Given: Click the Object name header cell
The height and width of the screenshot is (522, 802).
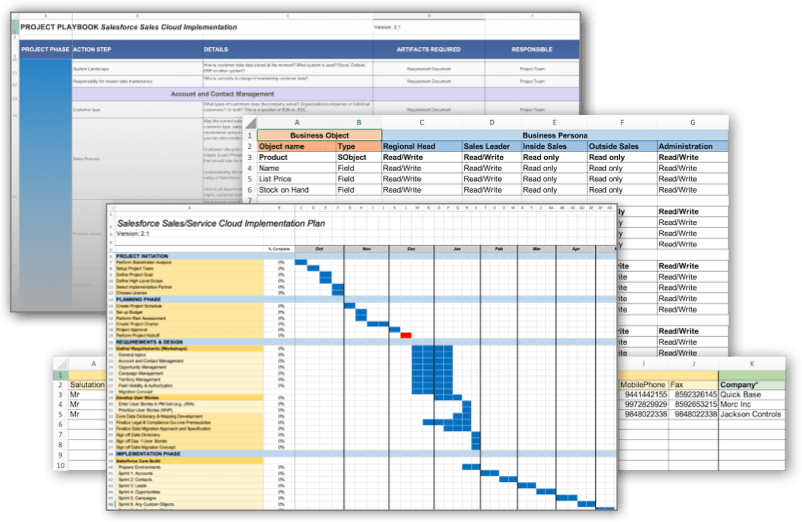Looking at the screenshot, I should pyautogui.click(x=296, y=146).
